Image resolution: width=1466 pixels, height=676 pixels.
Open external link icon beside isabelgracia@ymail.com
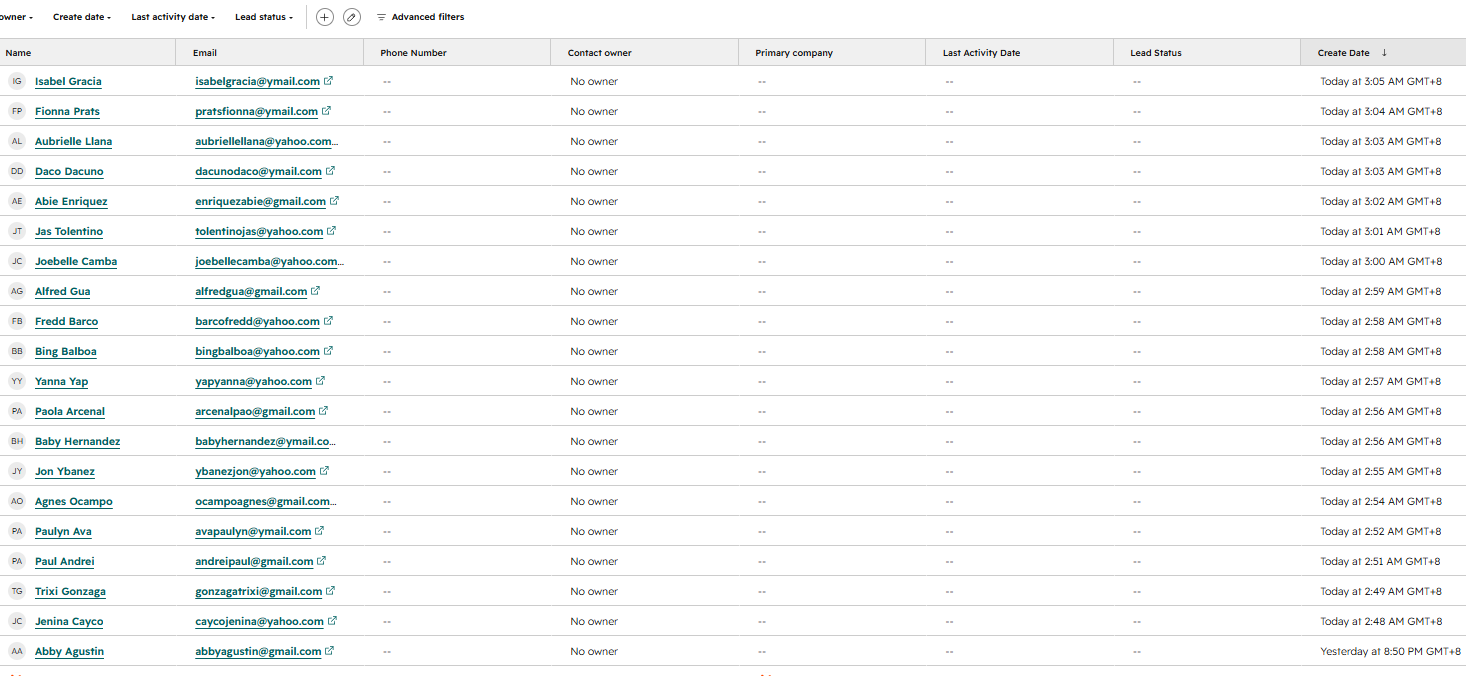tap(329, 81)
